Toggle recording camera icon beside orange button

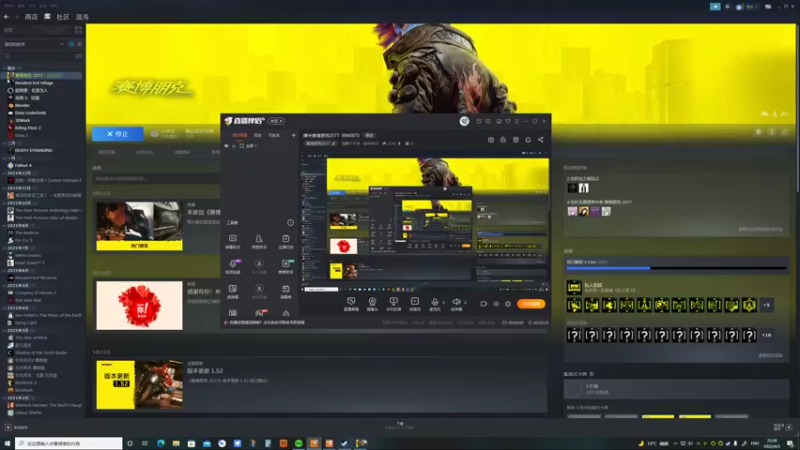(x=484, y=304)
